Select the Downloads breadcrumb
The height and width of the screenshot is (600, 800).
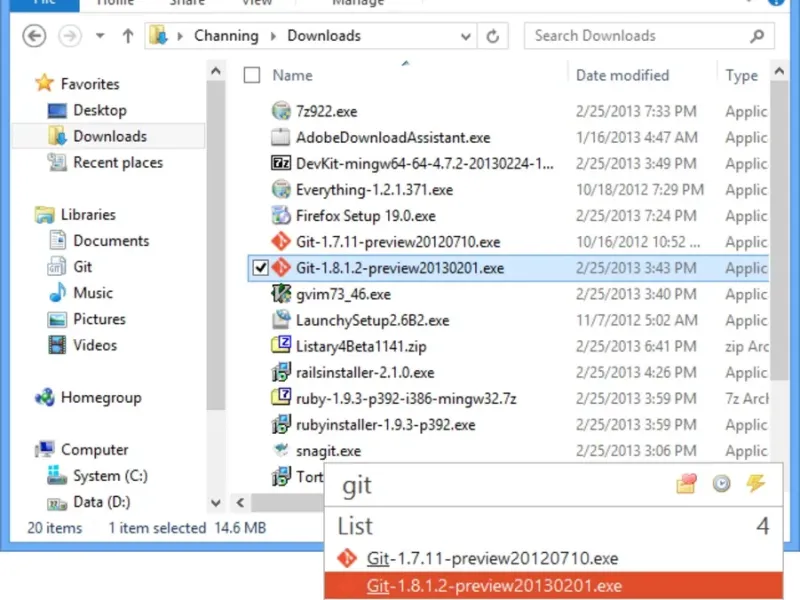[x=324, y=36]
